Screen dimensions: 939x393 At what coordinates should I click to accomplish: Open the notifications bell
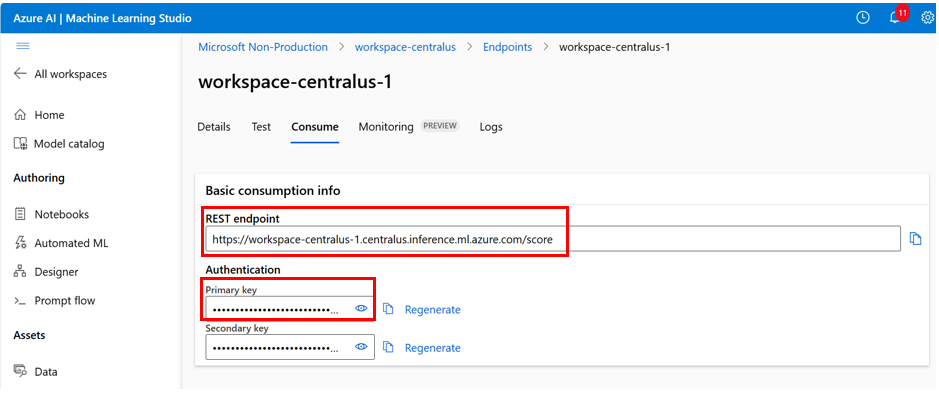click(x=896, y=17)
